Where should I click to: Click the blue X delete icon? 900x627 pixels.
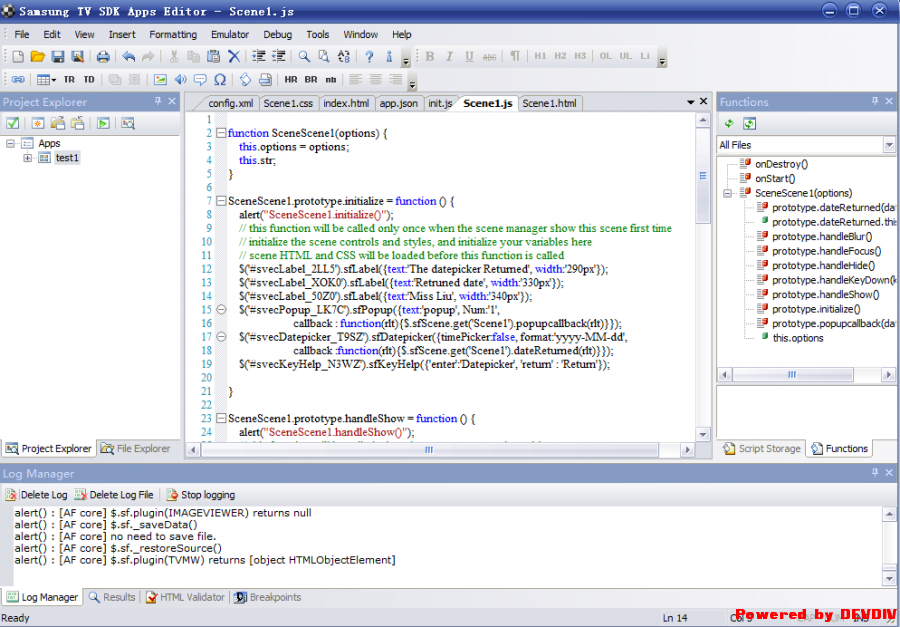click(234, 56)
